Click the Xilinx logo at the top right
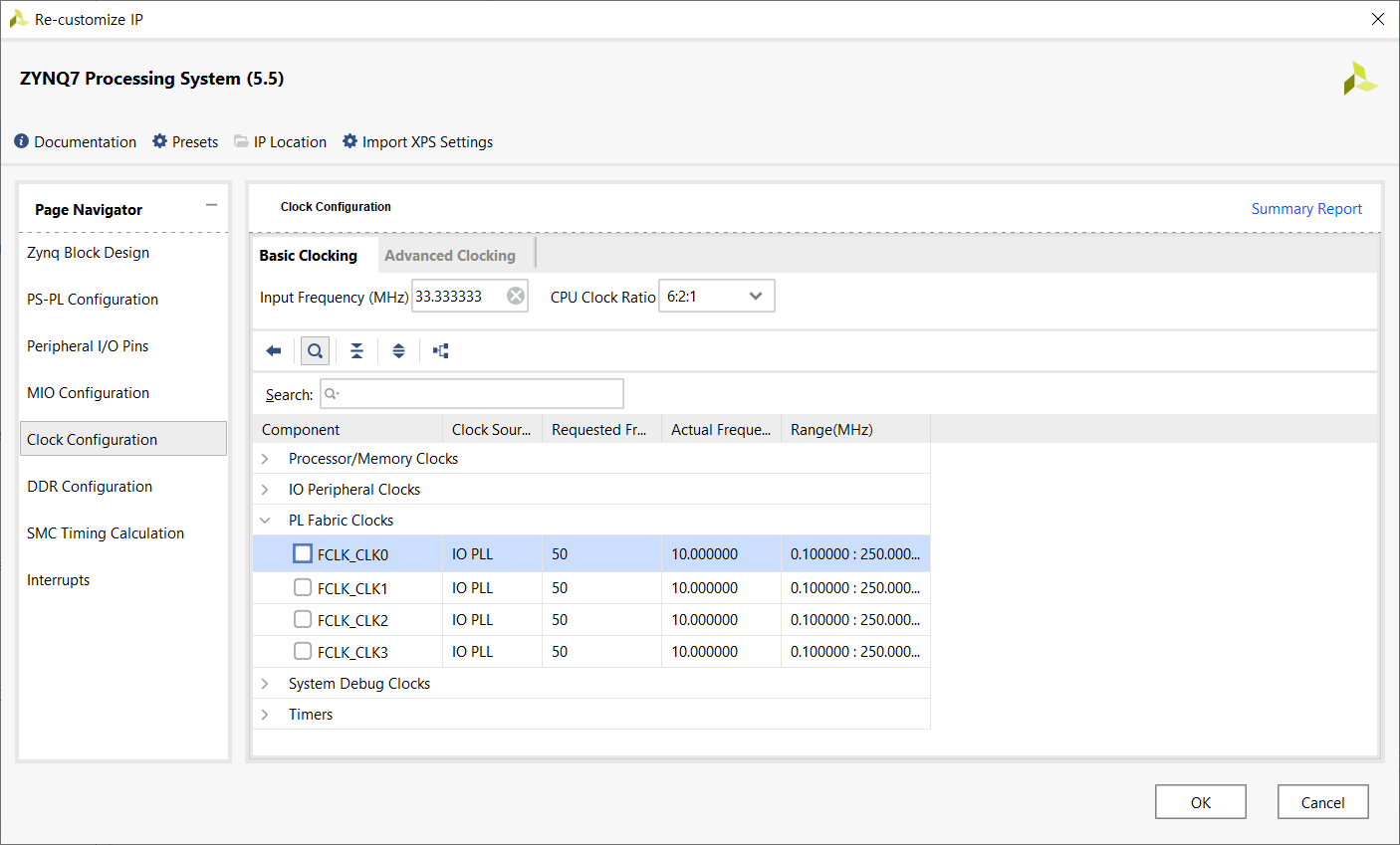This screenshot has height=845, width=1400. [x=1359, y=79]
